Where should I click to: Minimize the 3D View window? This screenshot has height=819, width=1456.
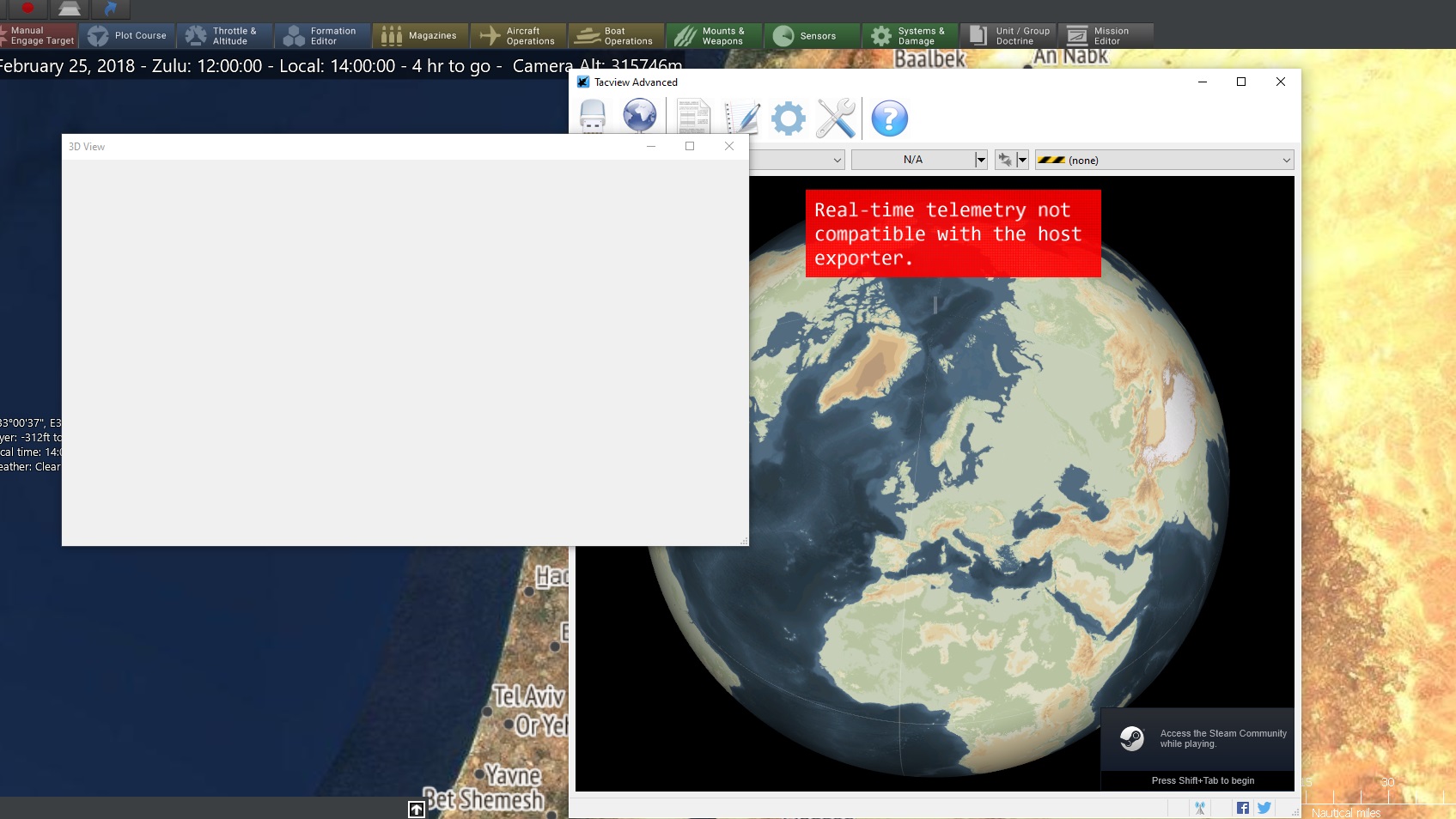(x=651, y=147)
